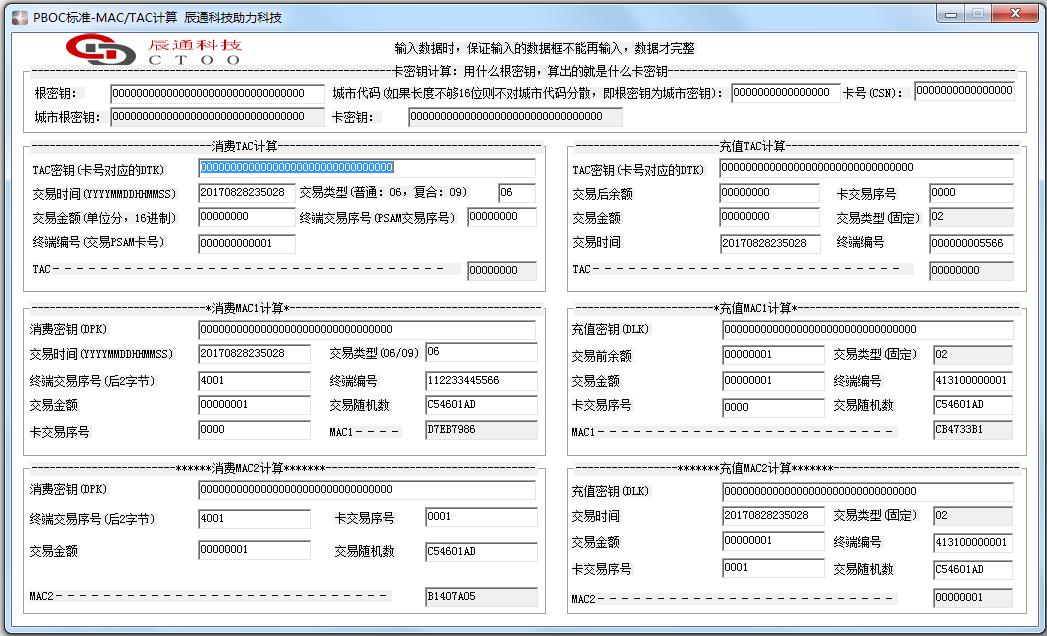The image size is (1047, 636).
Task: Maximize the PBOC MAC/TAC window
Action: coord(978,13)
